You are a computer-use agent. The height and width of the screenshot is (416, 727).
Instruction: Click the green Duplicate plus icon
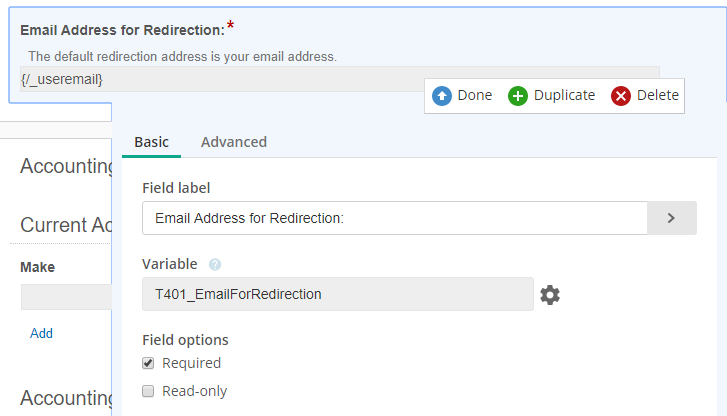coord(518,96)
